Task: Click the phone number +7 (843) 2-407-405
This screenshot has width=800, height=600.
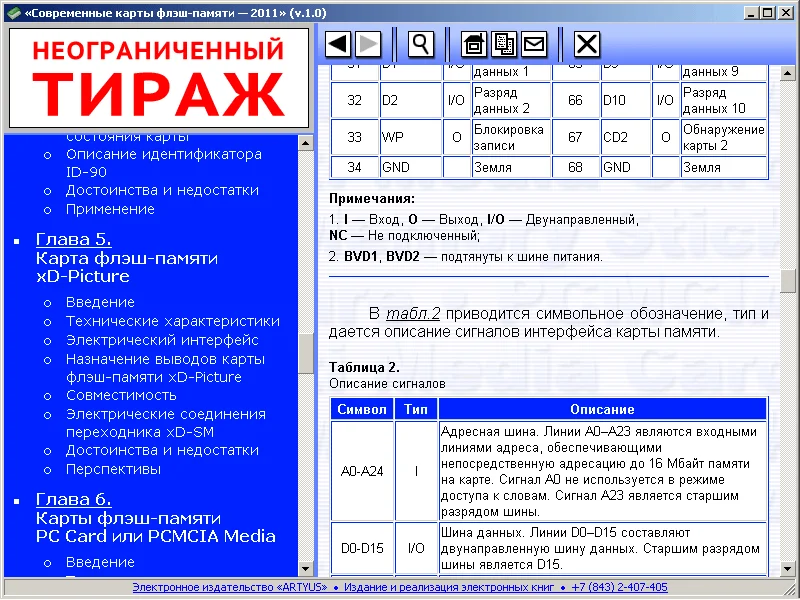Action: [619, 587]
